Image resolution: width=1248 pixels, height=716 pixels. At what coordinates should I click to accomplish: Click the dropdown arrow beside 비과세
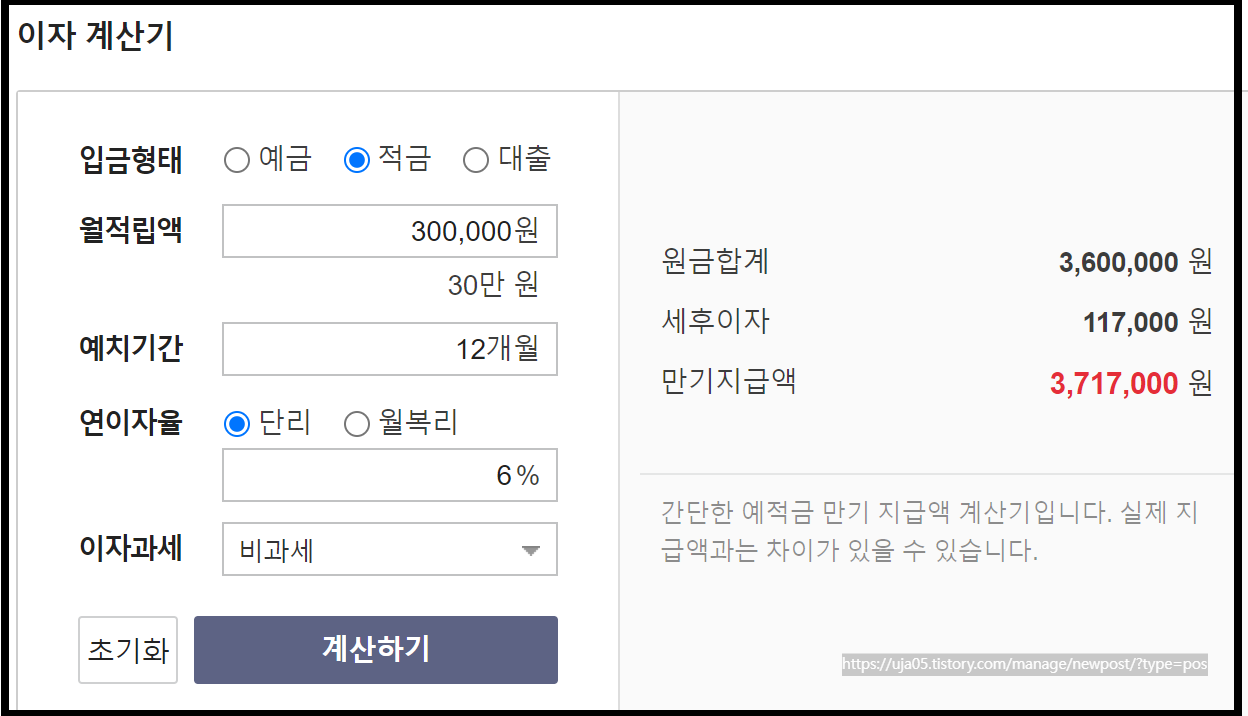tap(533, 549)
